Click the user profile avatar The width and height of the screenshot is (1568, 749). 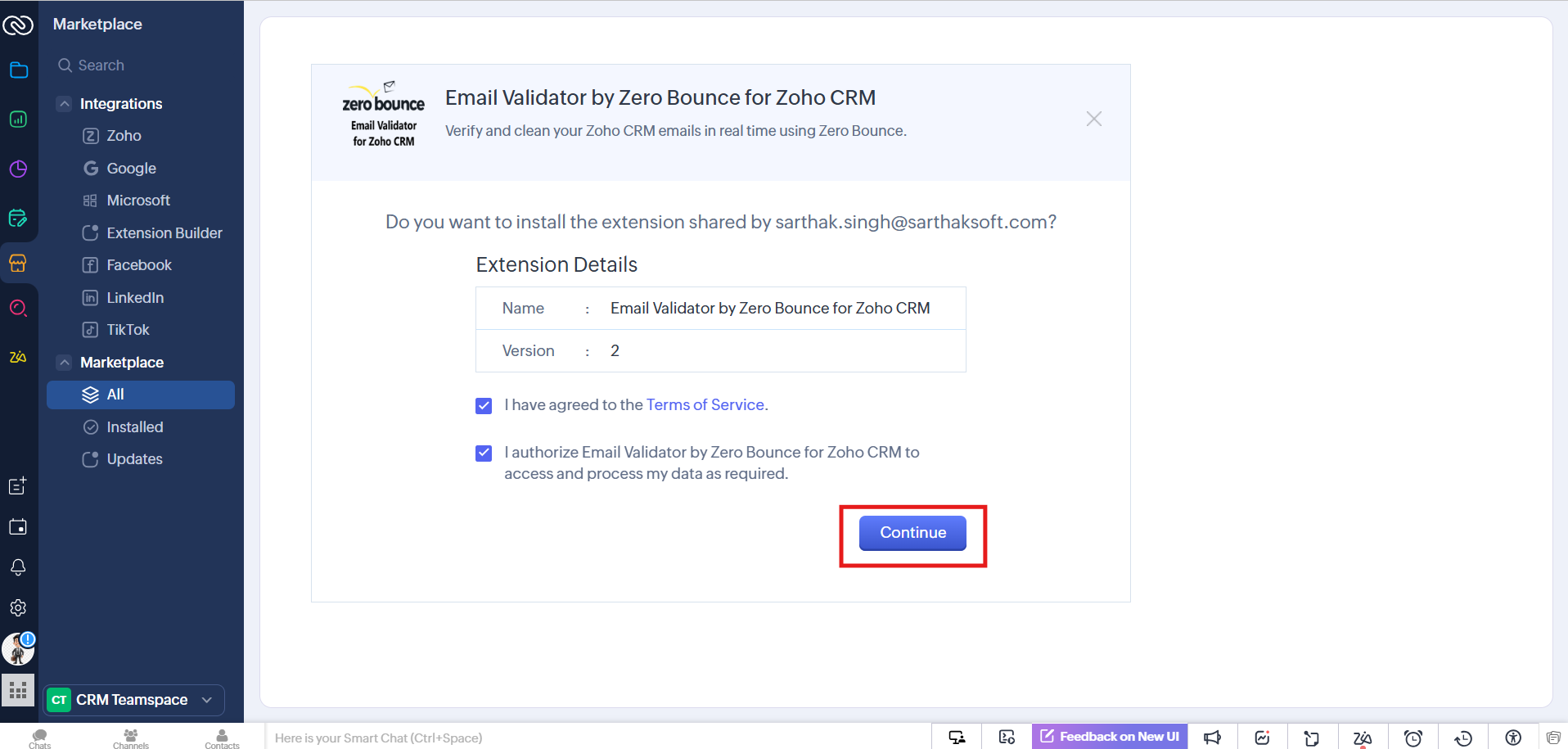point(17,650)
